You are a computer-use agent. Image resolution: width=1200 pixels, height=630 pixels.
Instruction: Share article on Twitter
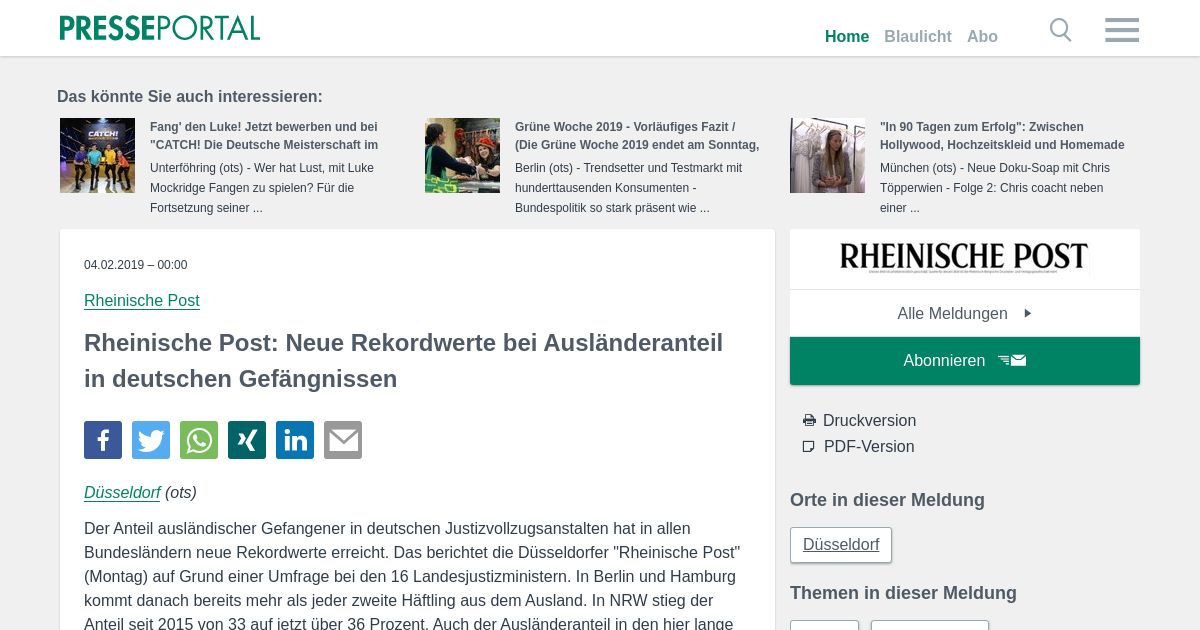151,440
